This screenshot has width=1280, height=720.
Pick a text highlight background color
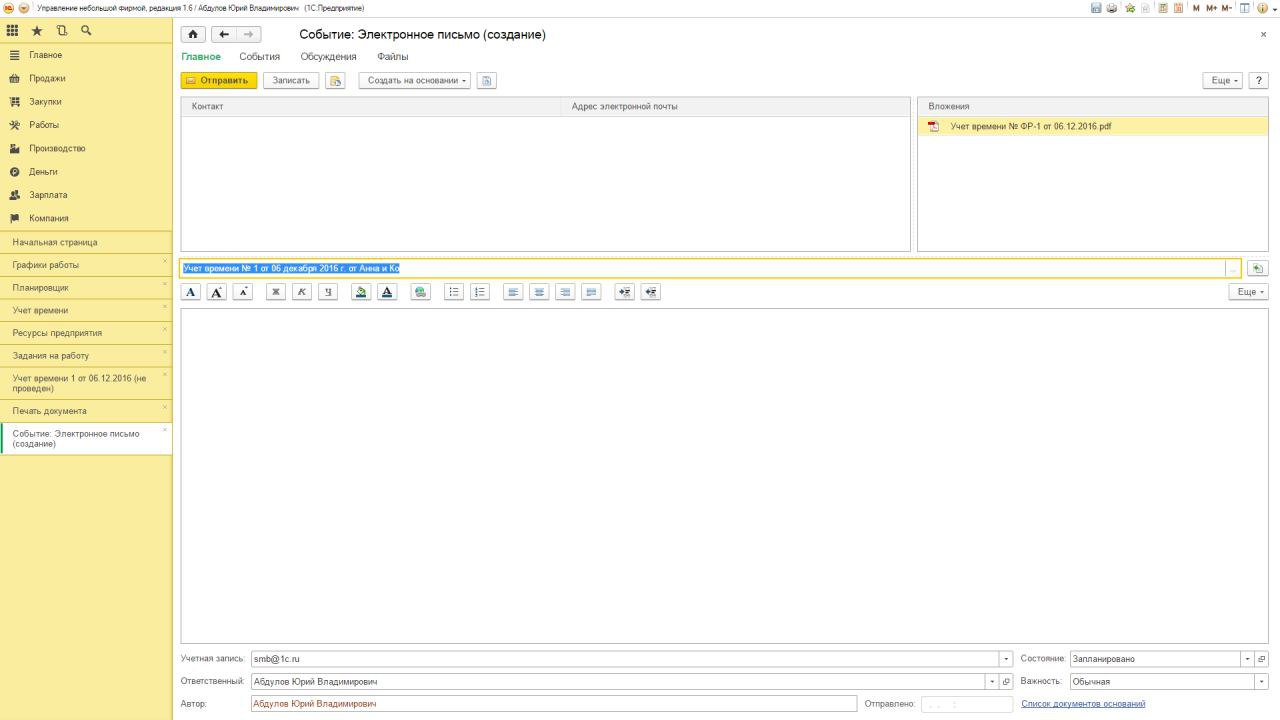coord(361,292)
